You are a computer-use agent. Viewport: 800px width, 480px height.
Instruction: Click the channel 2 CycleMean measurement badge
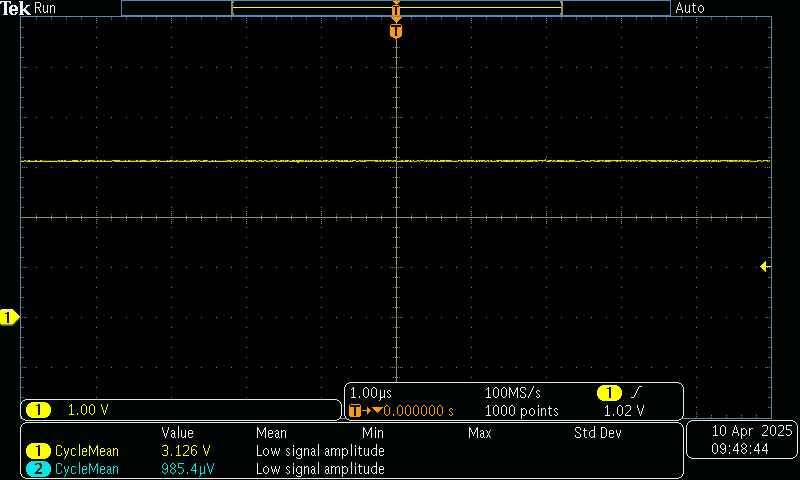coord(38,469)
